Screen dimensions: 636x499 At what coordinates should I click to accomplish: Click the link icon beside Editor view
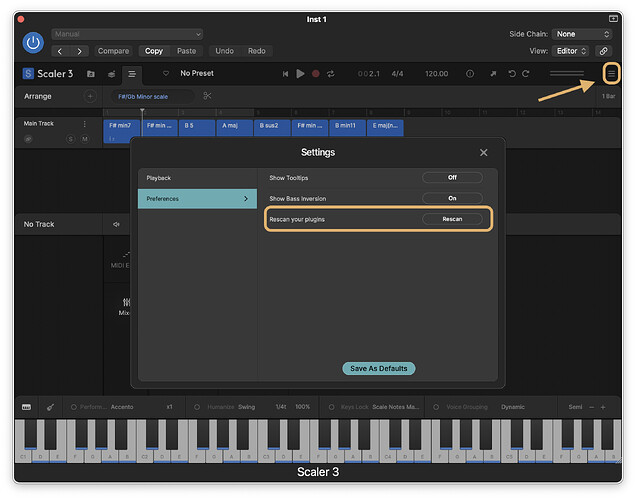point(603,51)
